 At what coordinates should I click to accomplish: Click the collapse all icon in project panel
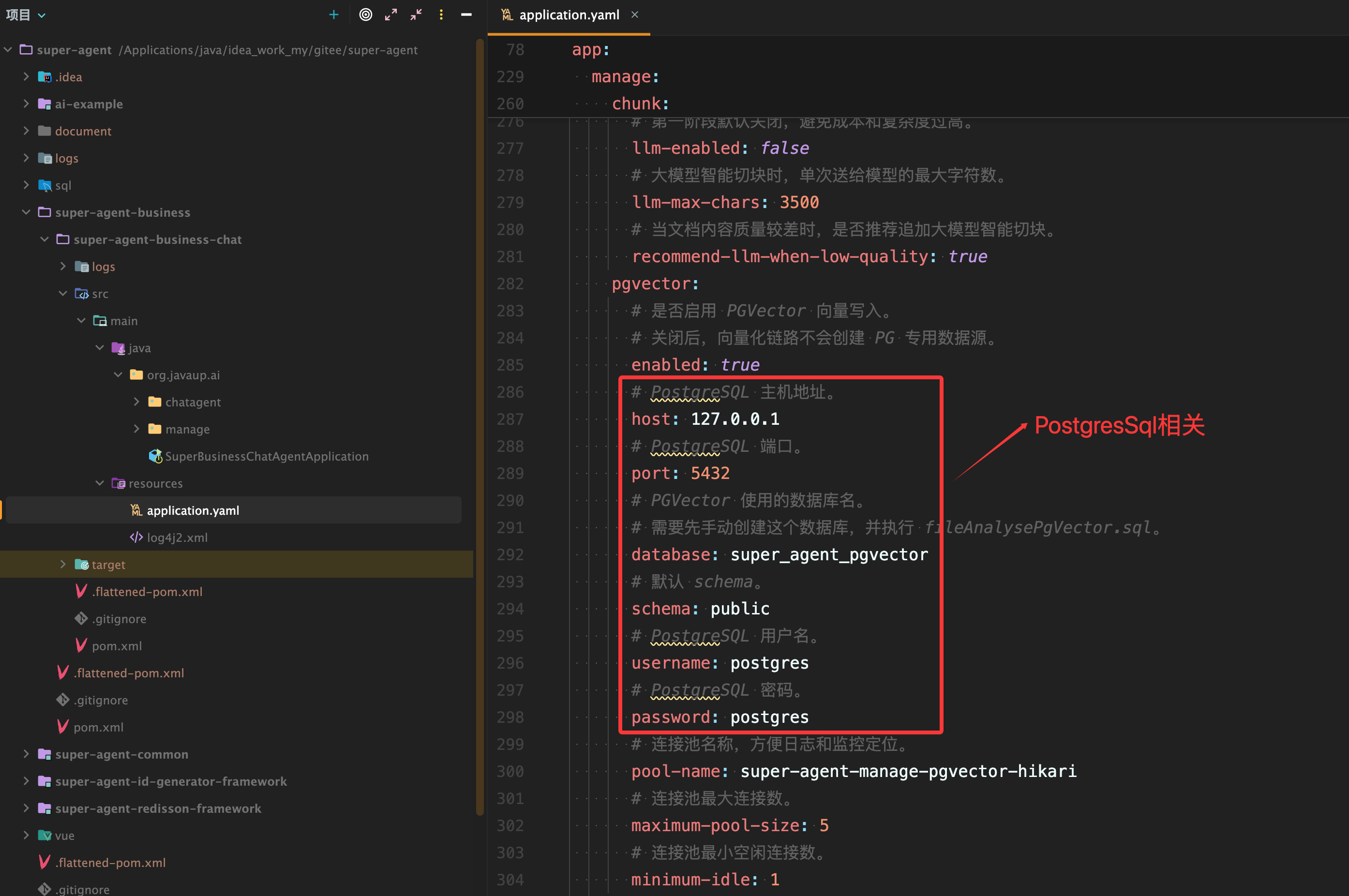coord(416,15)
